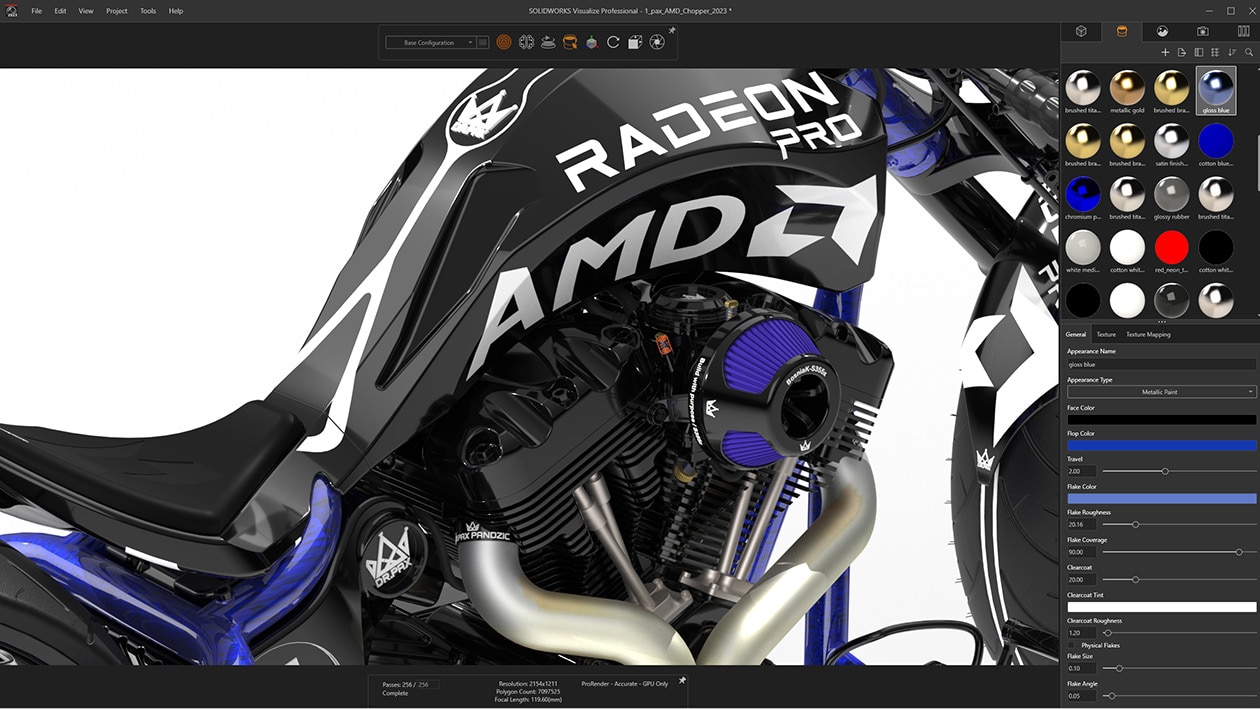Click the aperture render icon in the toolbar
The width and height of the screenshot is (1260, 709).
(x=658, y=42)
